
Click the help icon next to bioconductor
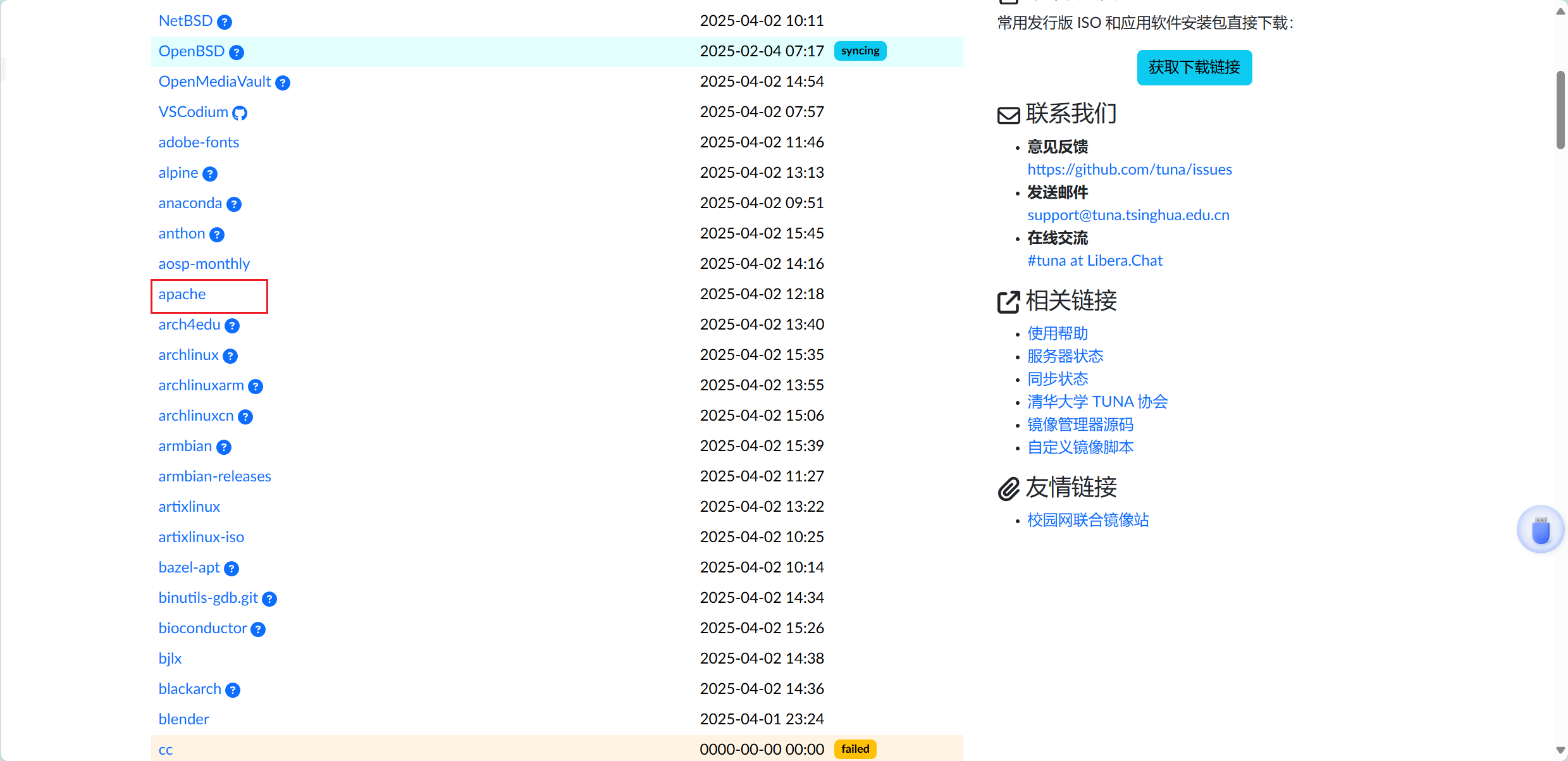coord(257,629)
